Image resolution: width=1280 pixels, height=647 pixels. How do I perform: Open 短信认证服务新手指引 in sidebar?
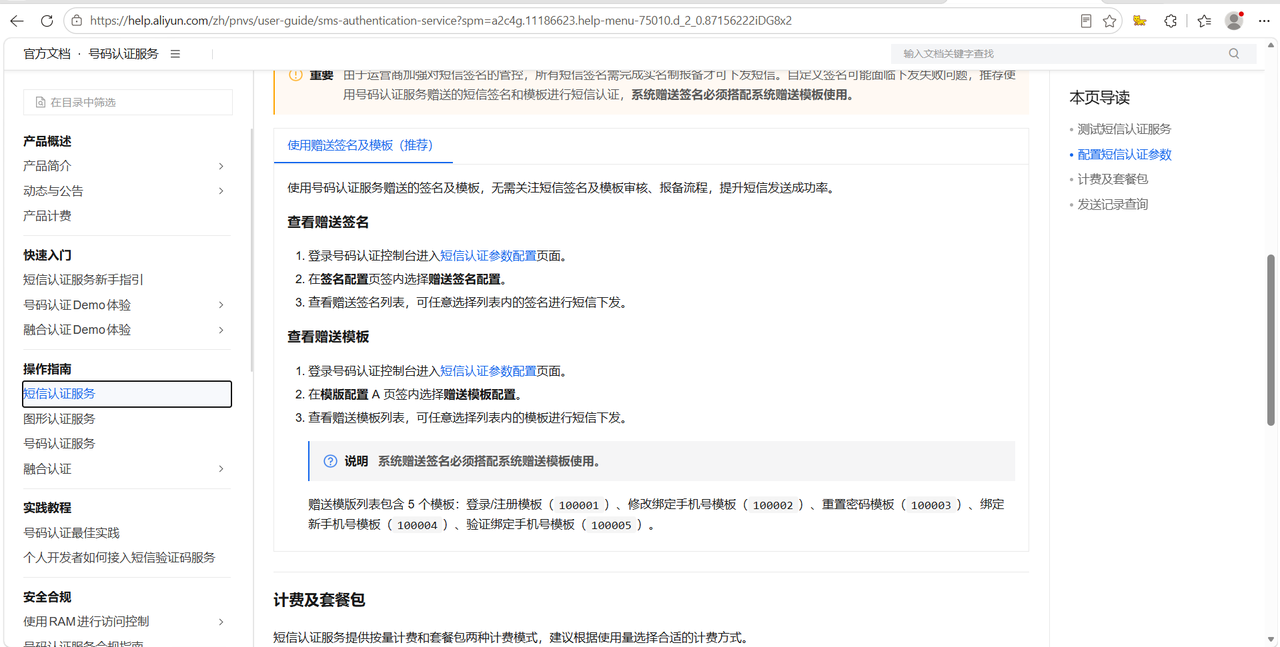[84, 280]
